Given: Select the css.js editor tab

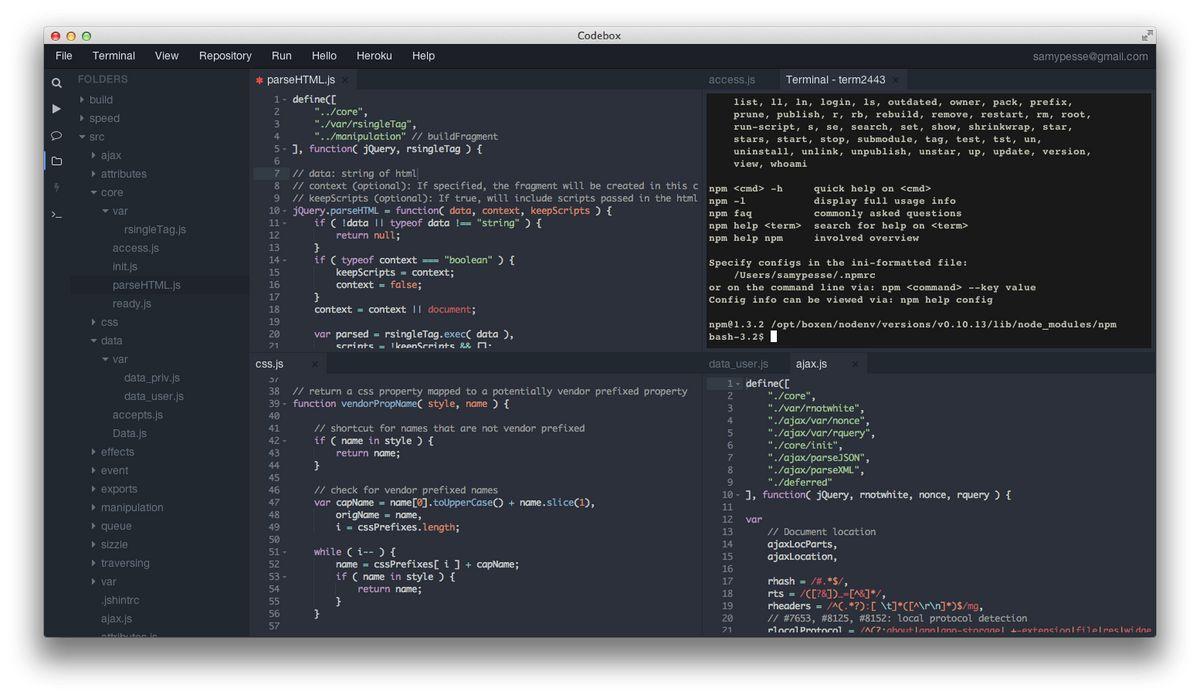Looking at the screenshot, I should pyautogui.click(x=270, y=364).
